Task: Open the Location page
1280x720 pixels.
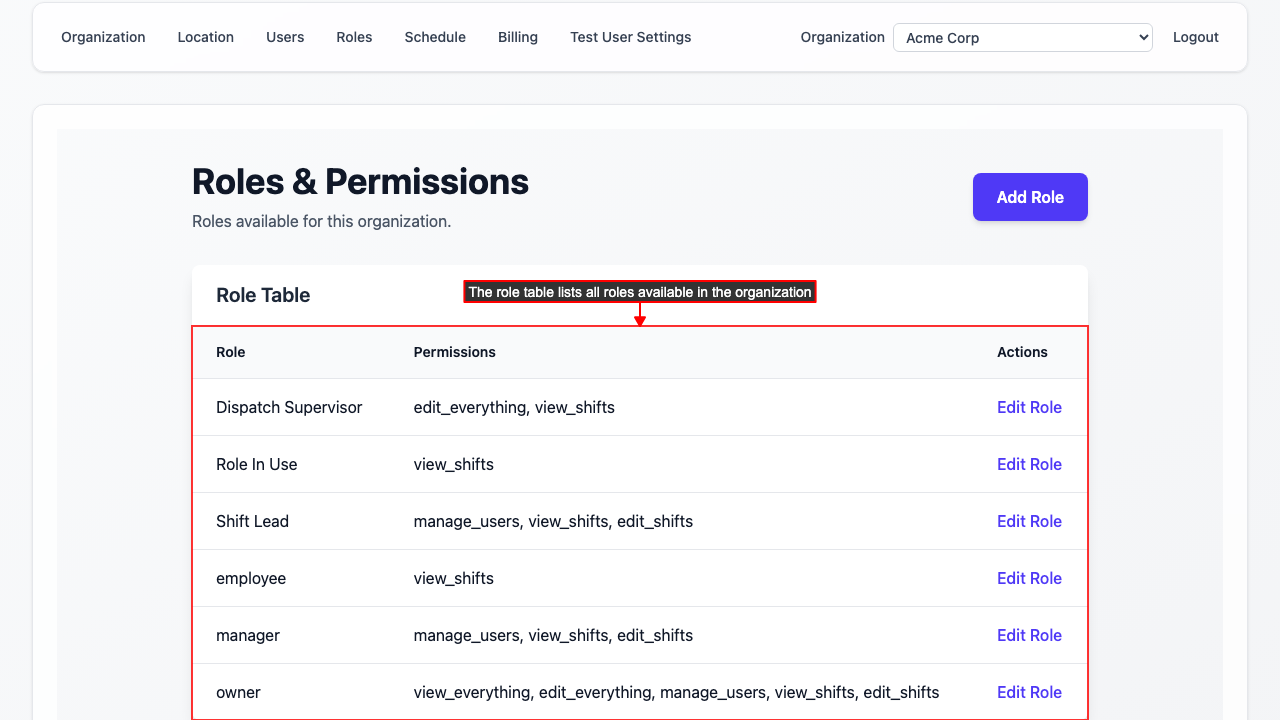Action: 205,37
